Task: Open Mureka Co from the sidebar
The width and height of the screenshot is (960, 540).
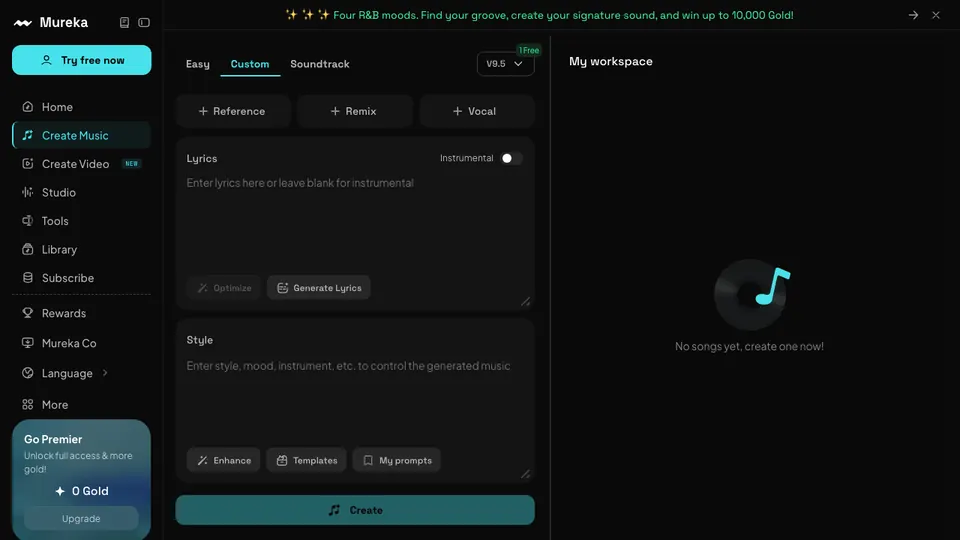Action: click(x=81, y=343)
